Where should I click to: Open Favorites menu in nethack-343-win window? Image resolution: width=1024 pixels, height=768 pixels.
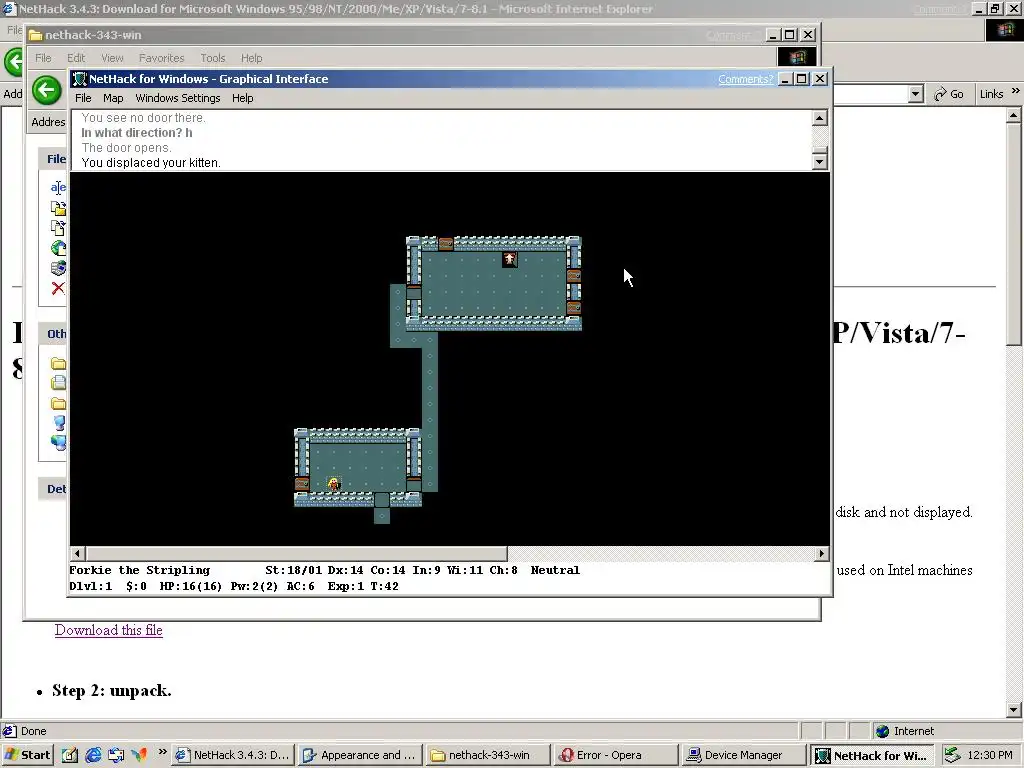[161, 58]
